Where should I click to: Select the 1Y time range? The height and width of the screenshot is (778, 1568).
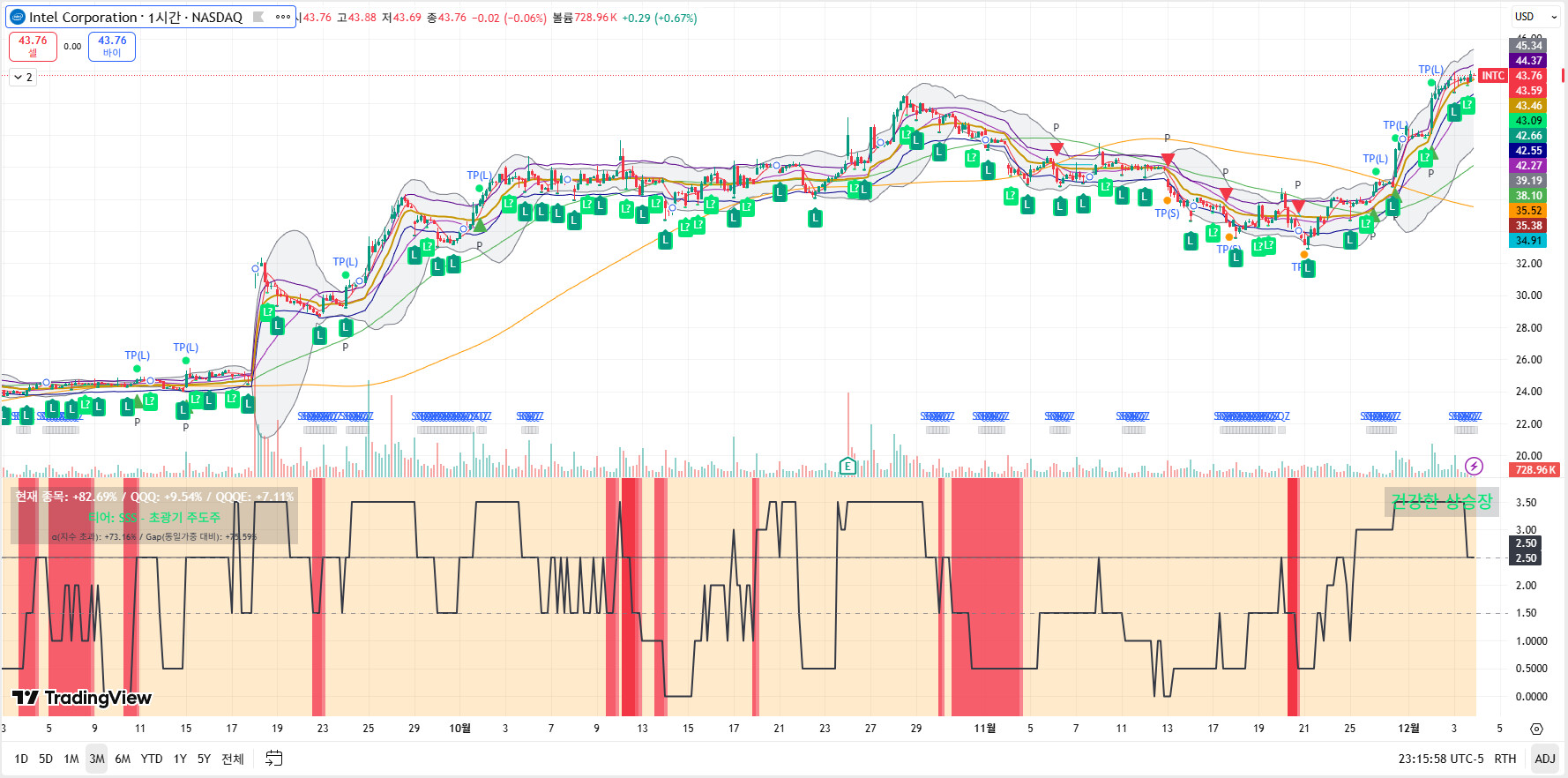(180, 759)
